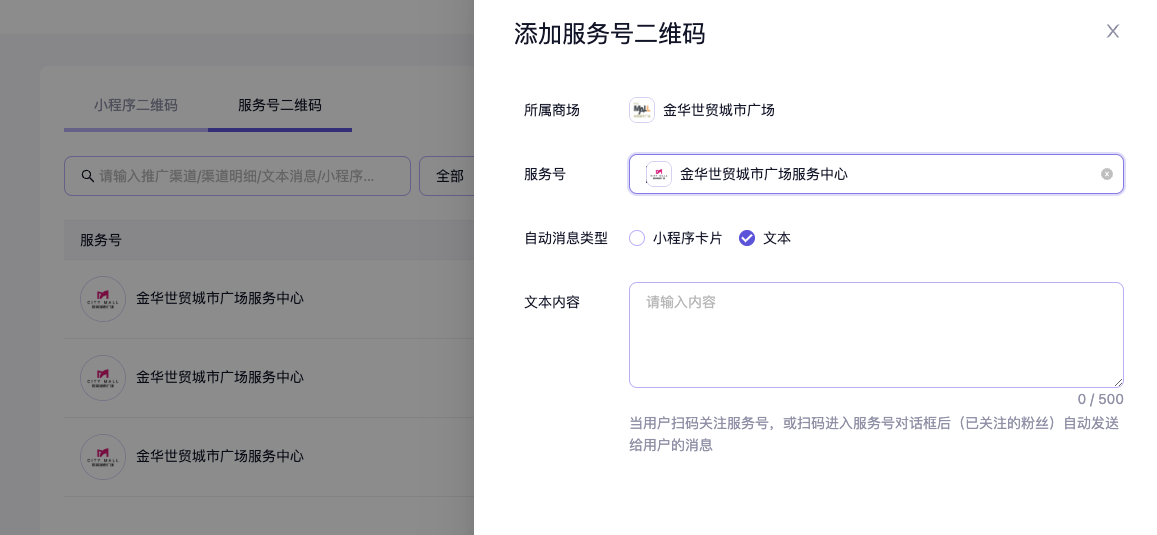Click the logo inside the 服务号 select box
Screen dimensions: 1157x535
coord(658,174)
